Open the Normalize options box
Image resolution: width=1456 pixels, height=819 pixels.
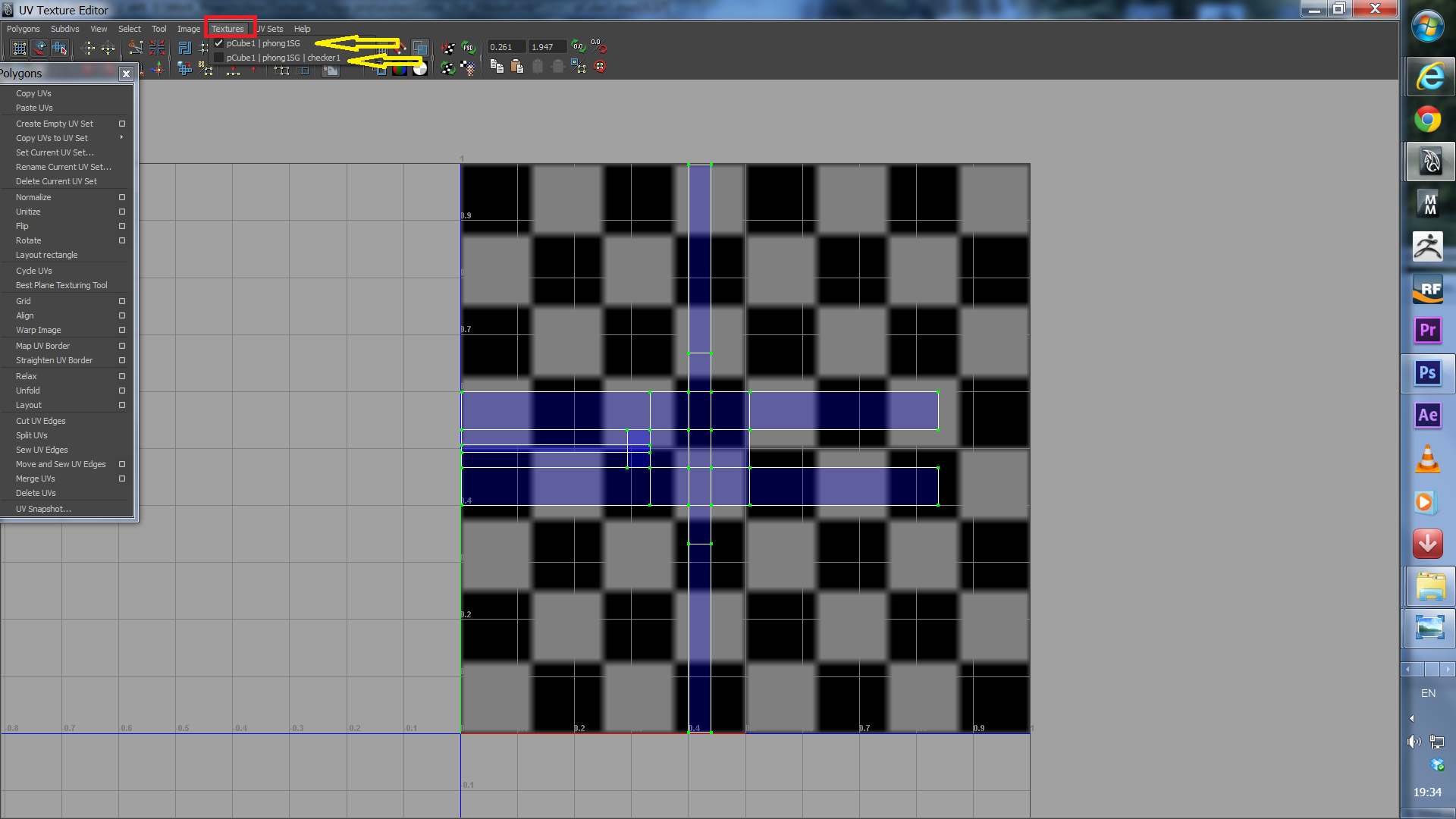coord(121,197)
